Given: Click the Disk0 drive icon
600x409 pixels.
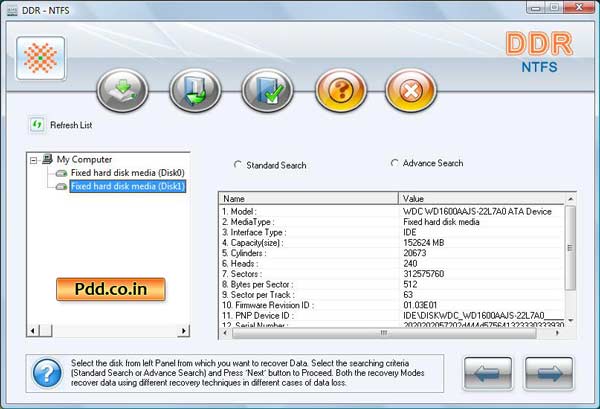Looking at the screenshot, I should pyautogui.click(x=61, y=173).
